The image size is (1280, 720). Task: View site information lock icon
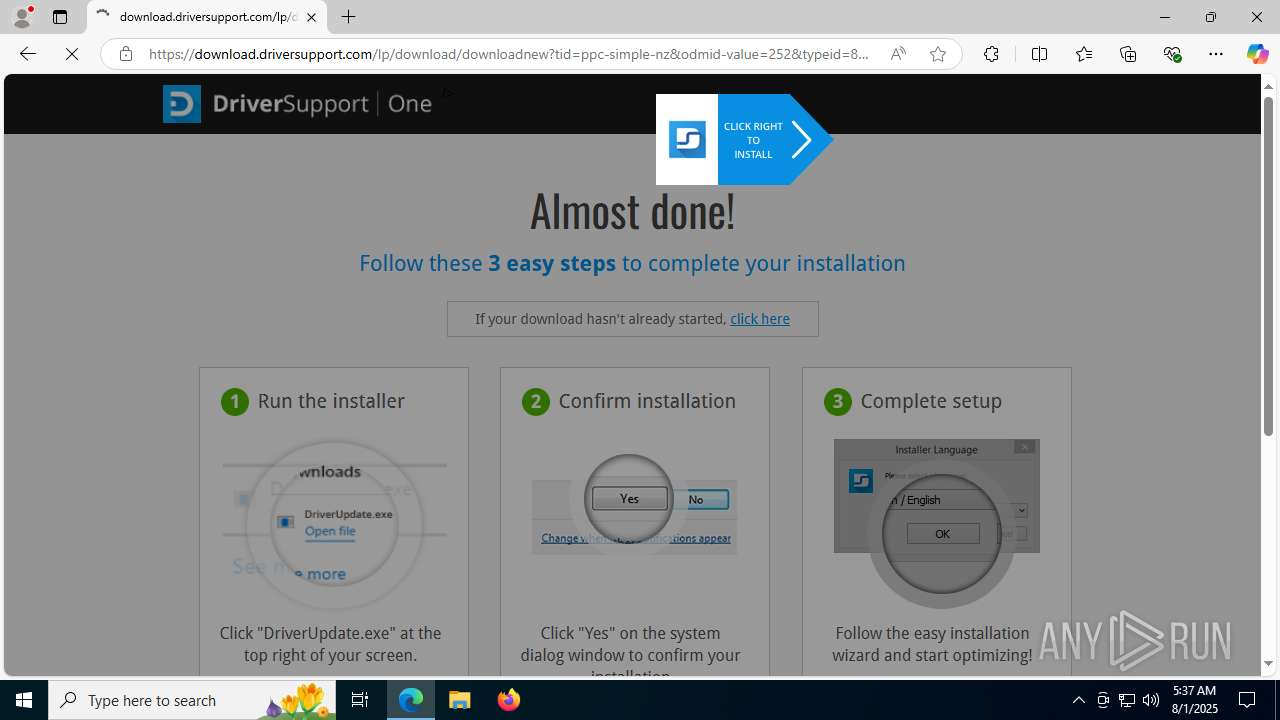(126, 54)
